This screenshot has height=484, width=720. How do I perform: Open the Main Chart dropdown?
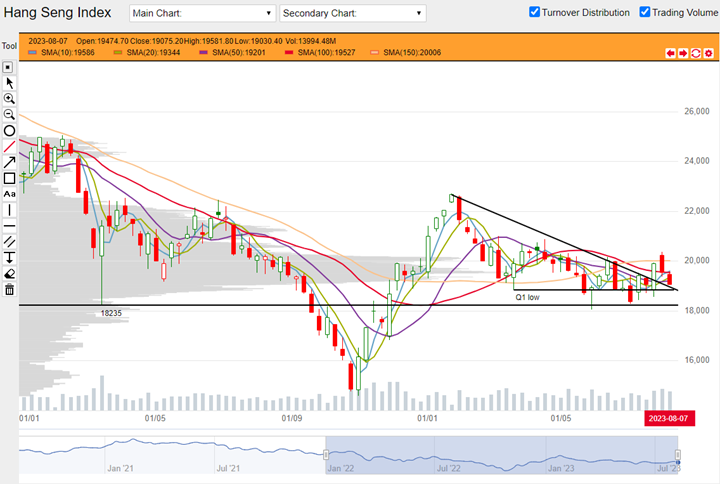[202, 13]
